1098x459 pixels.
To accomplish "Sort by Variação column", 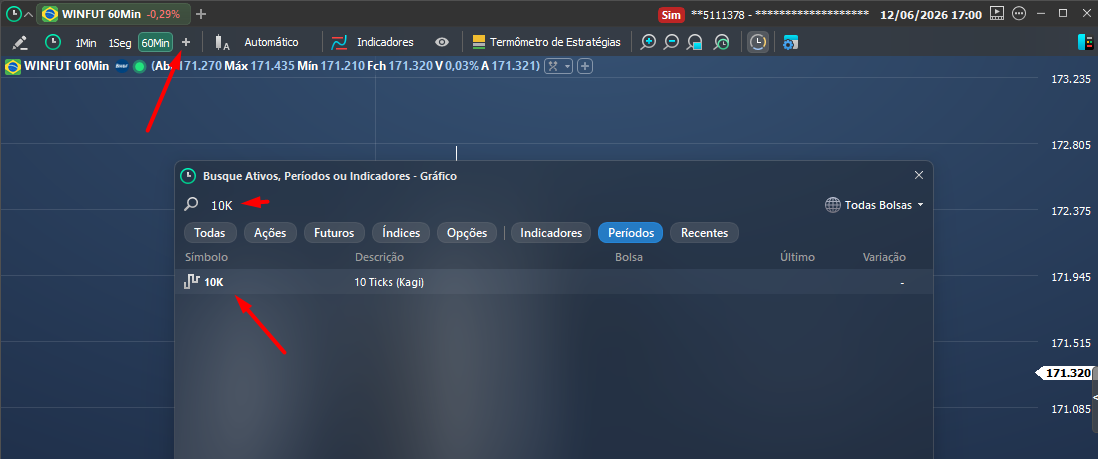I will tap(884, 257).
